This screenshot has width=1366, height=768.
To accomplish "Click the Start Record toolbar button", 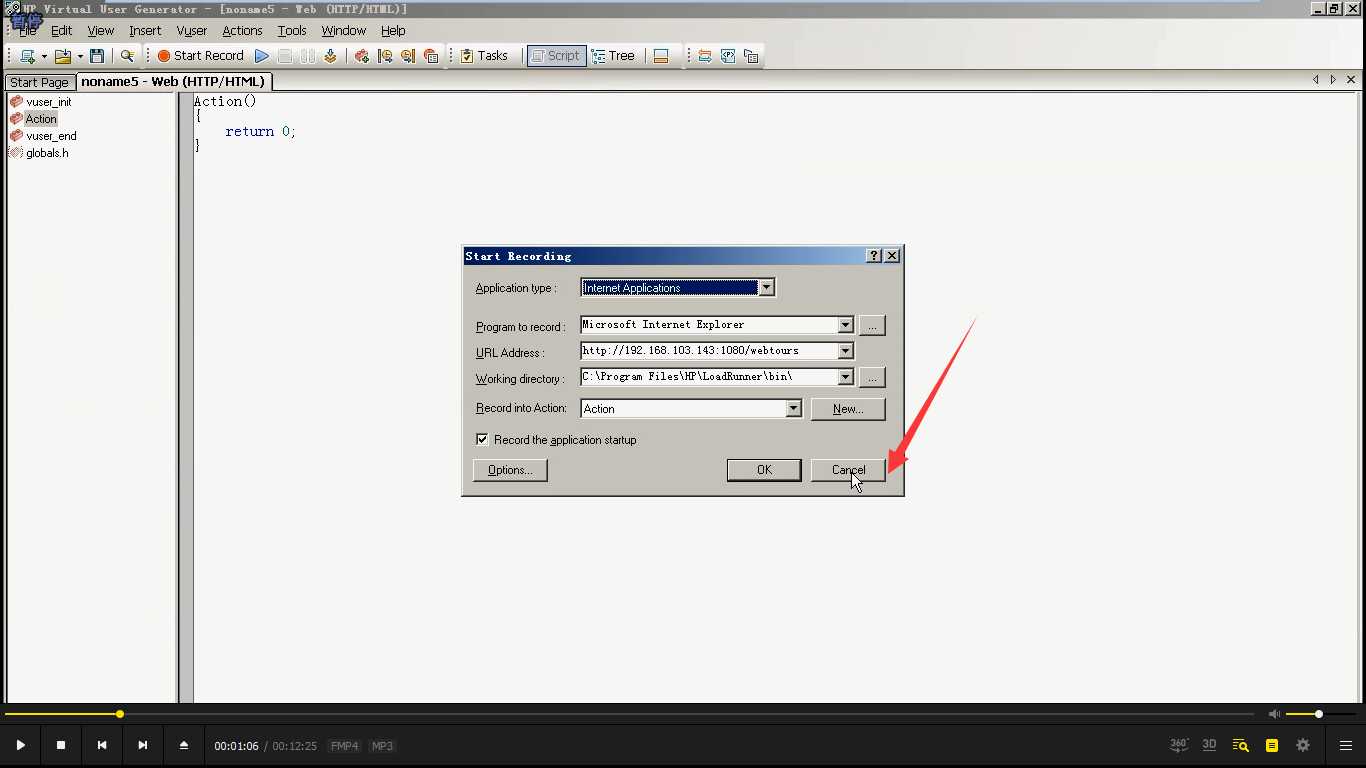I will [x=201, y=56].
